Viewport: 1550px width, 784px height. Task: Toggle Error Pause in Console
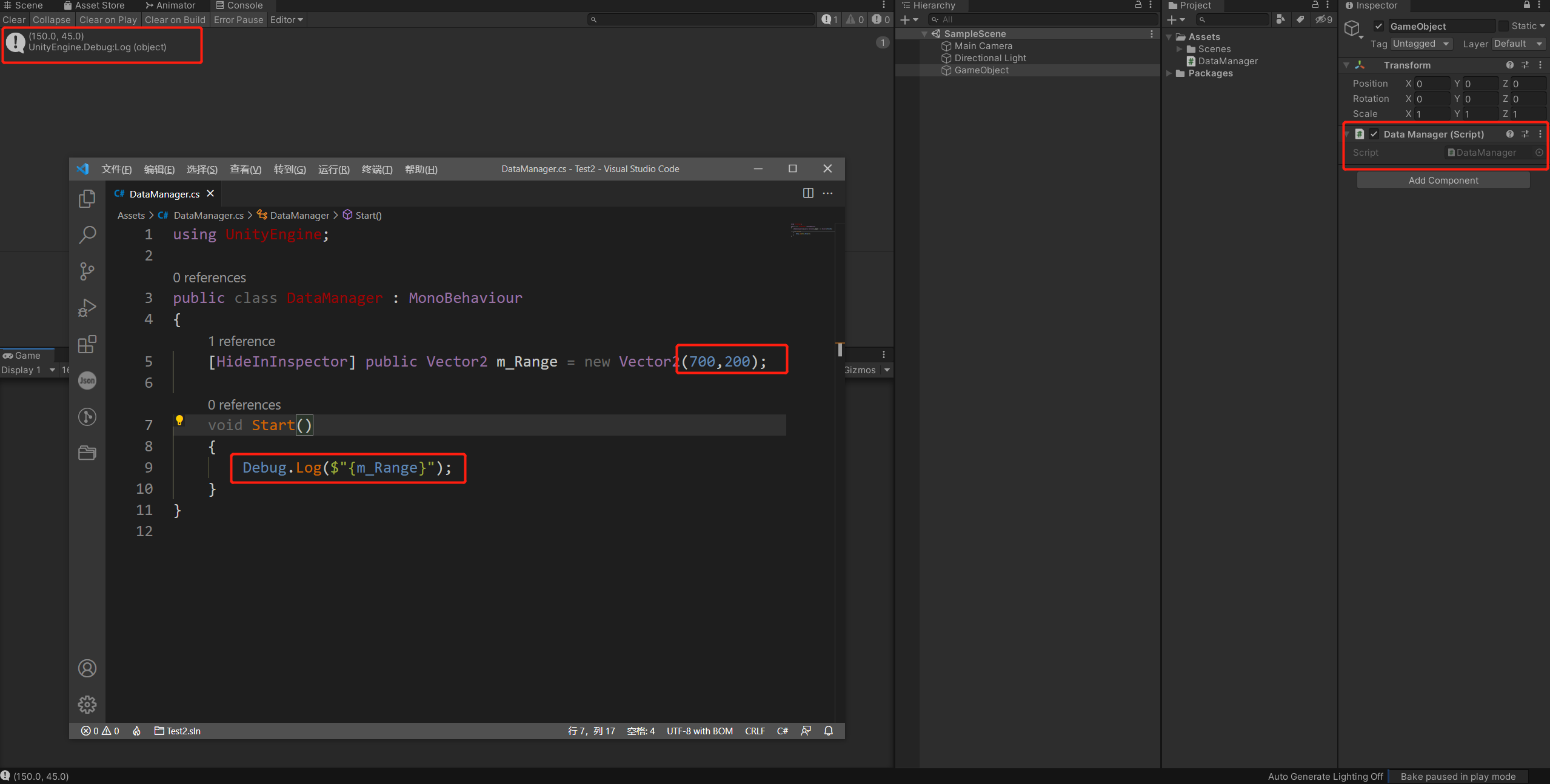pyautogui.click(x=238, y=19)
